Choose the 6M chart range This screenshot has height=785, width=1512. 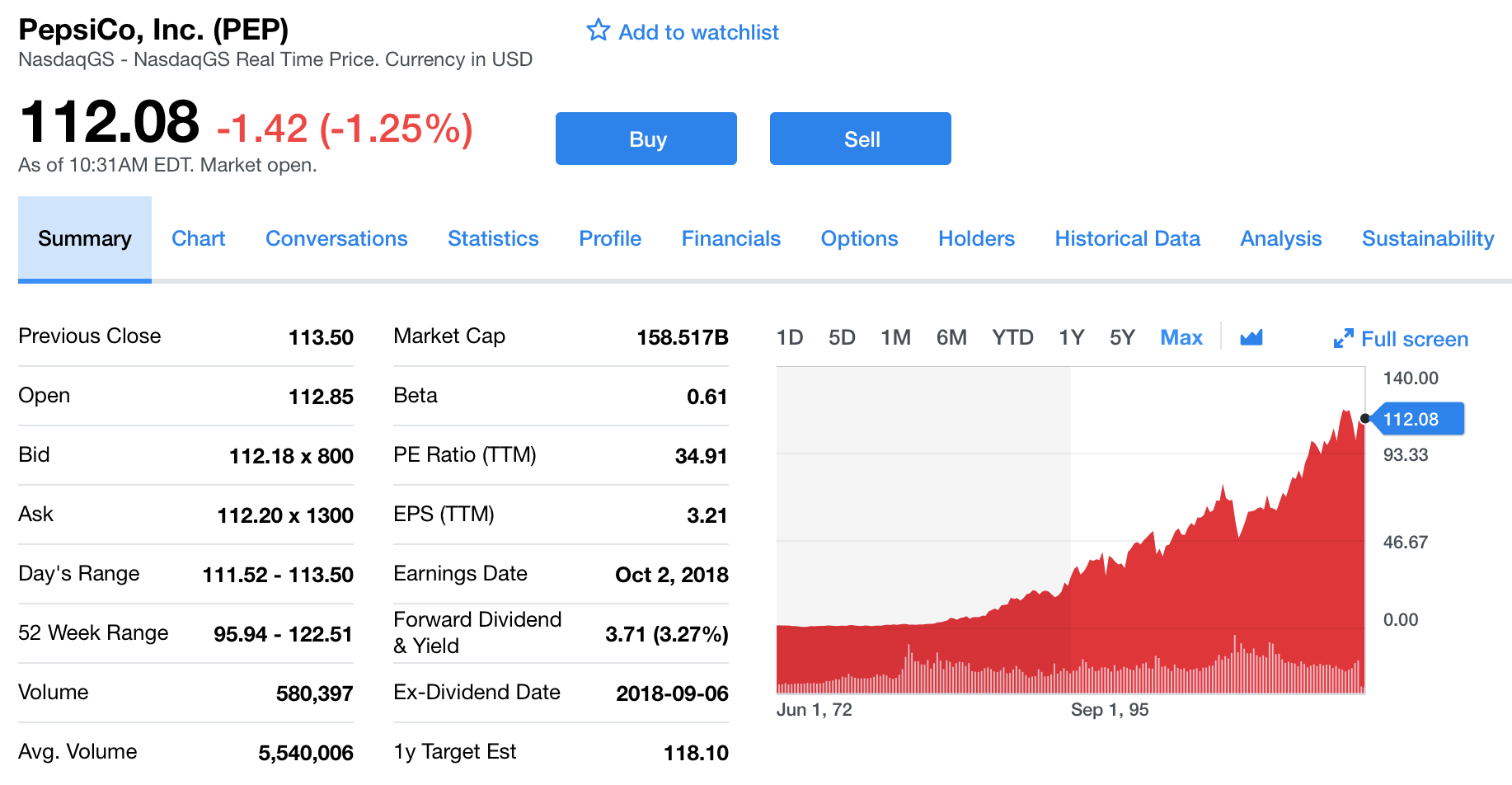pos(951,337)
